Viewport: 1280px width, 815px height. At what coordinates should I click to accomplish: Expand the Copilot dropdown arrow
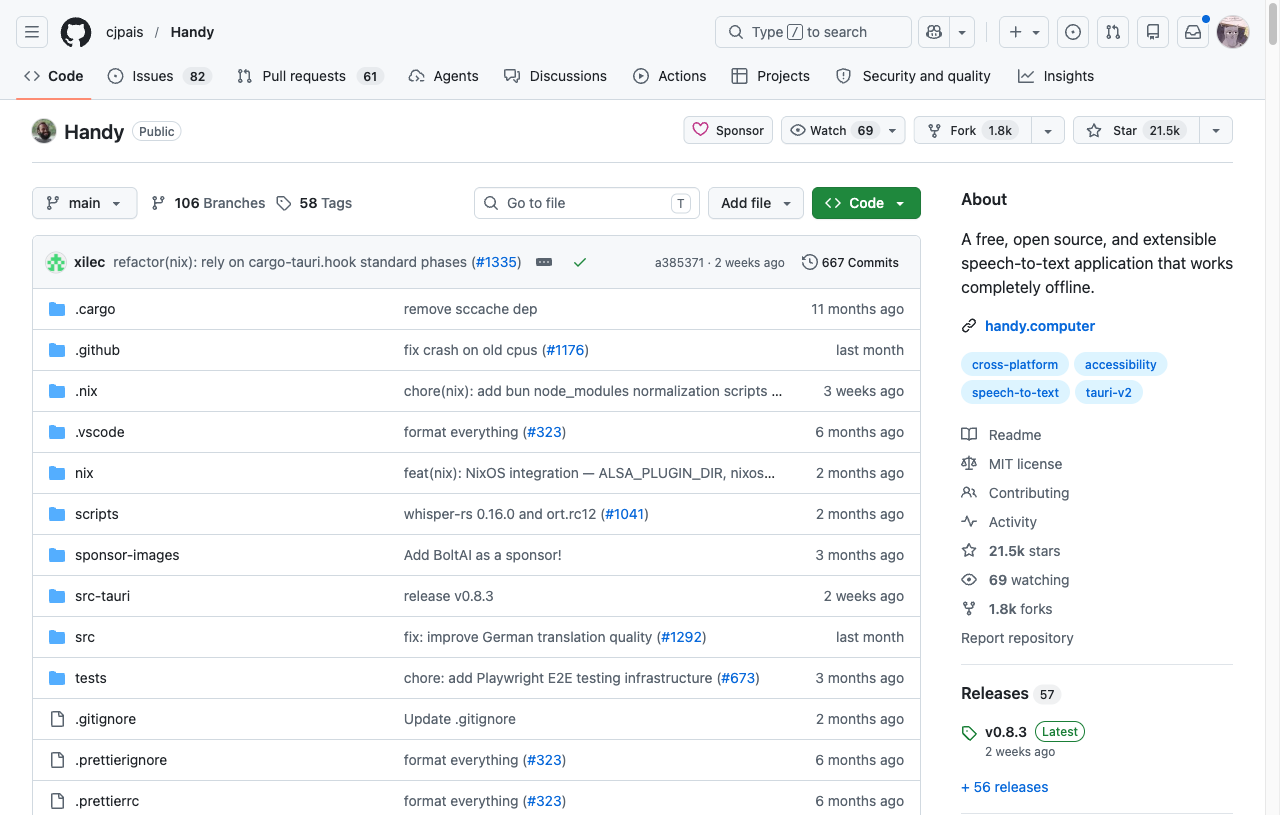pyautogui.click(x=962, y=32)
